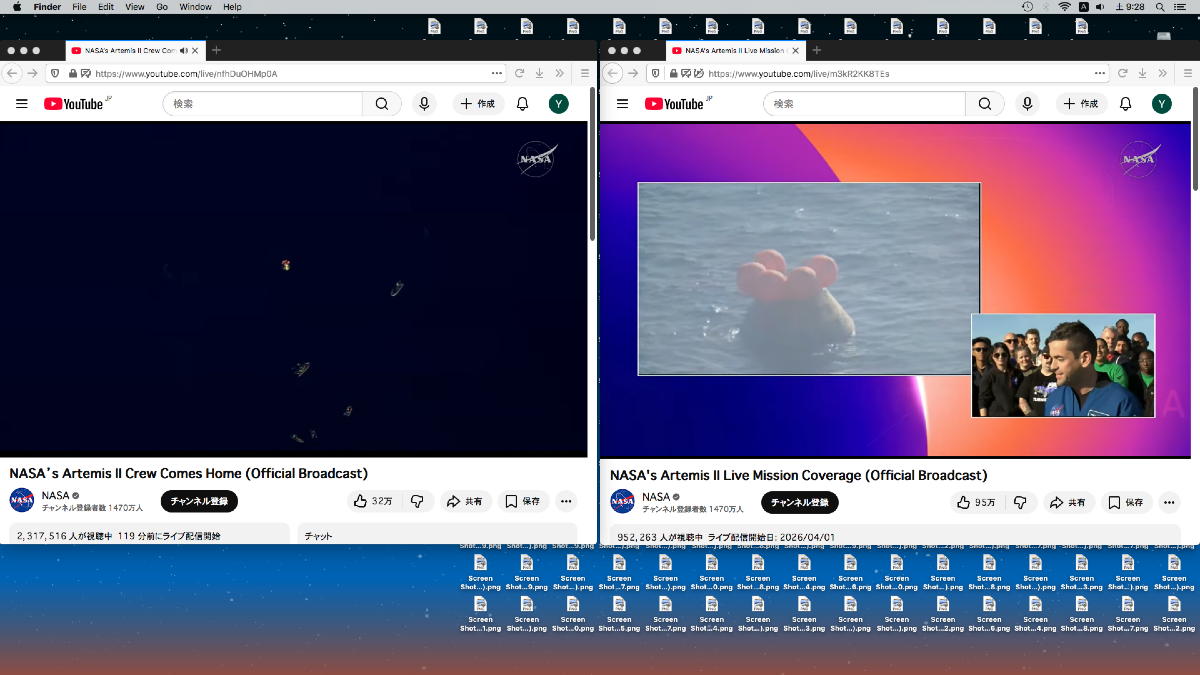This screenshot has width=1200, height=675.
Task: Open tracking protection shield in left browser
Action: click(x=54, y=73)
